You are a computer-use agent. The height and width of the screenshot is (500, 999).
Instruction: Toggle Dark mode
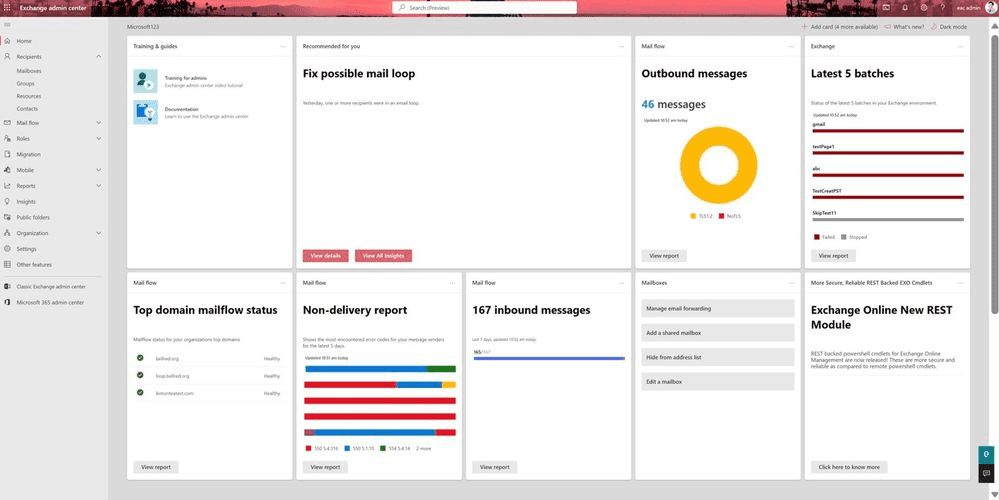[949, 27]
